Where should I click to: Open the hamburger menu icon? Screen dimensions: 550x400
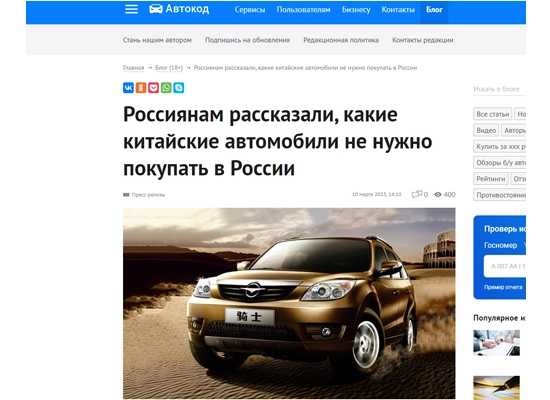click(x=131, y=9)
